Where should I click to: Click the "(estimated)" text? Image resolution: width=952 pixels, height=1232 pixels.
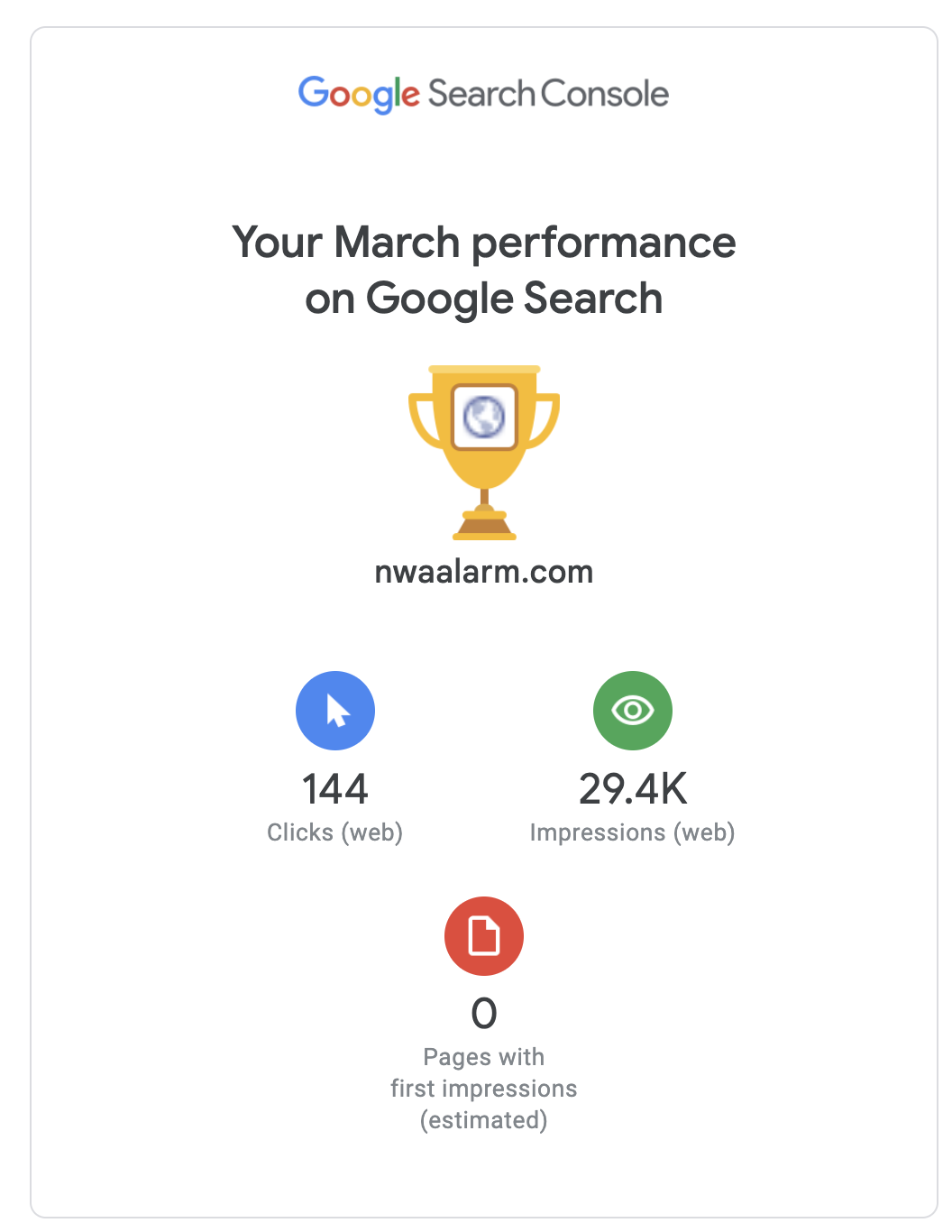pos(484,1120)
